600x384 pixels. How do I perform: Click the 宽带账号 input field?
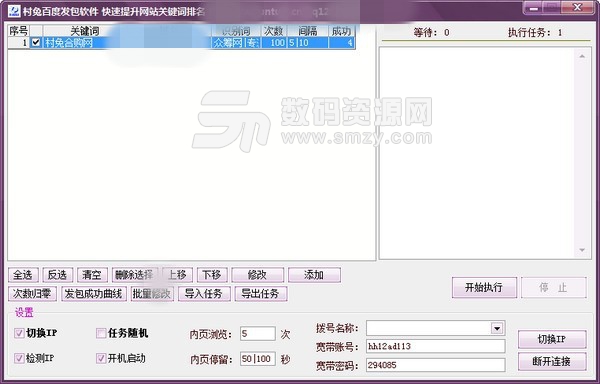(x=435, y=346)
